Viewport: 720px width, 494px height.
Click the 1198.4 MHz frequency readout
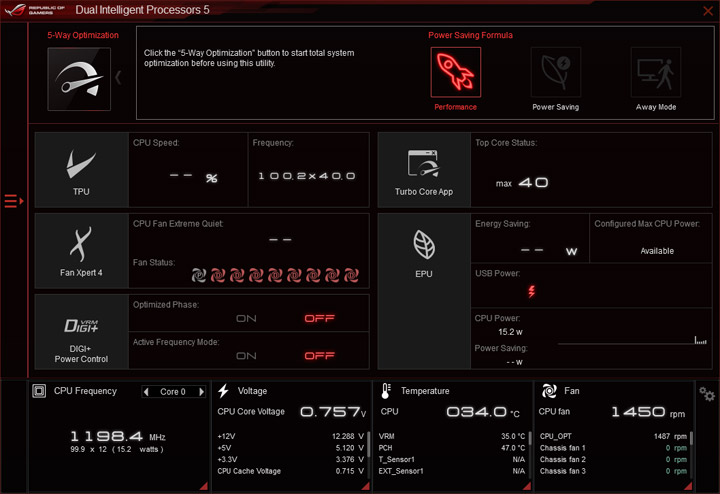coord(118,436)
